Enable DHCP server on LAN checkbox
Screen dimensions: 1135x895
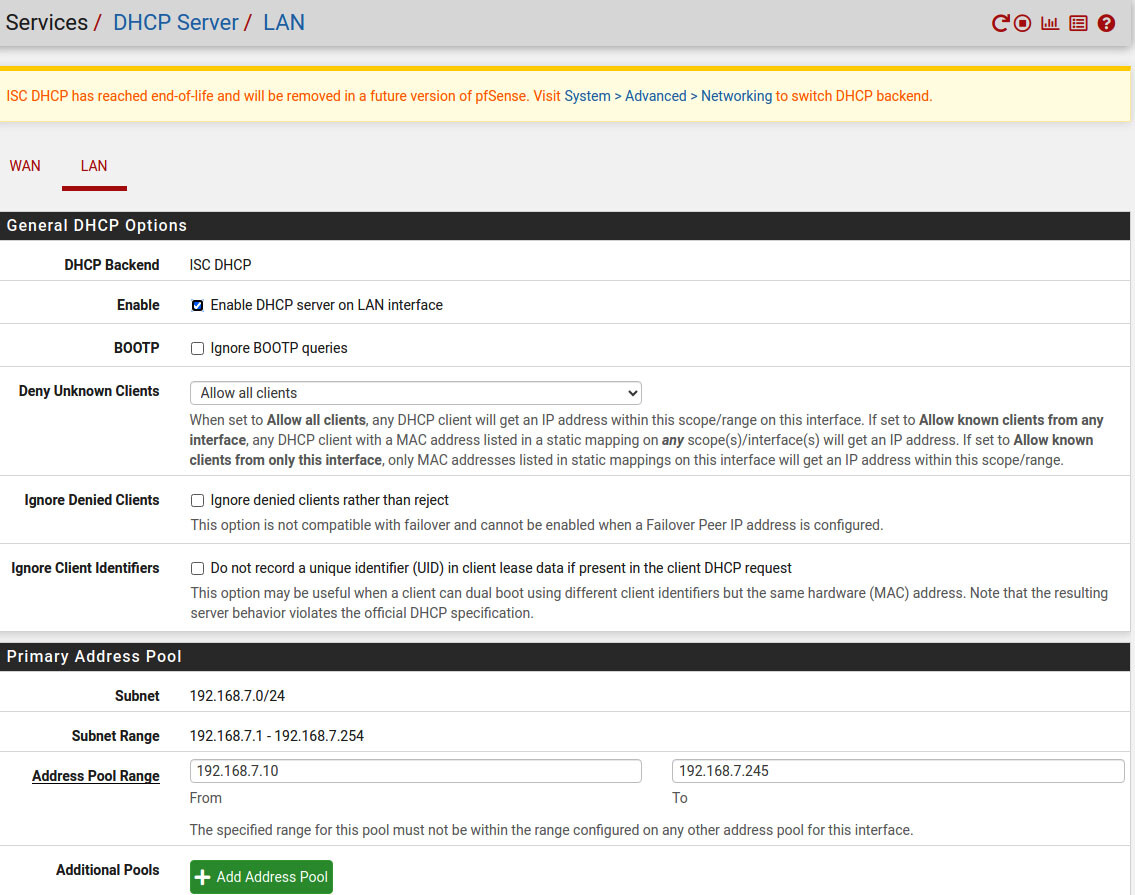pos(197,306)
